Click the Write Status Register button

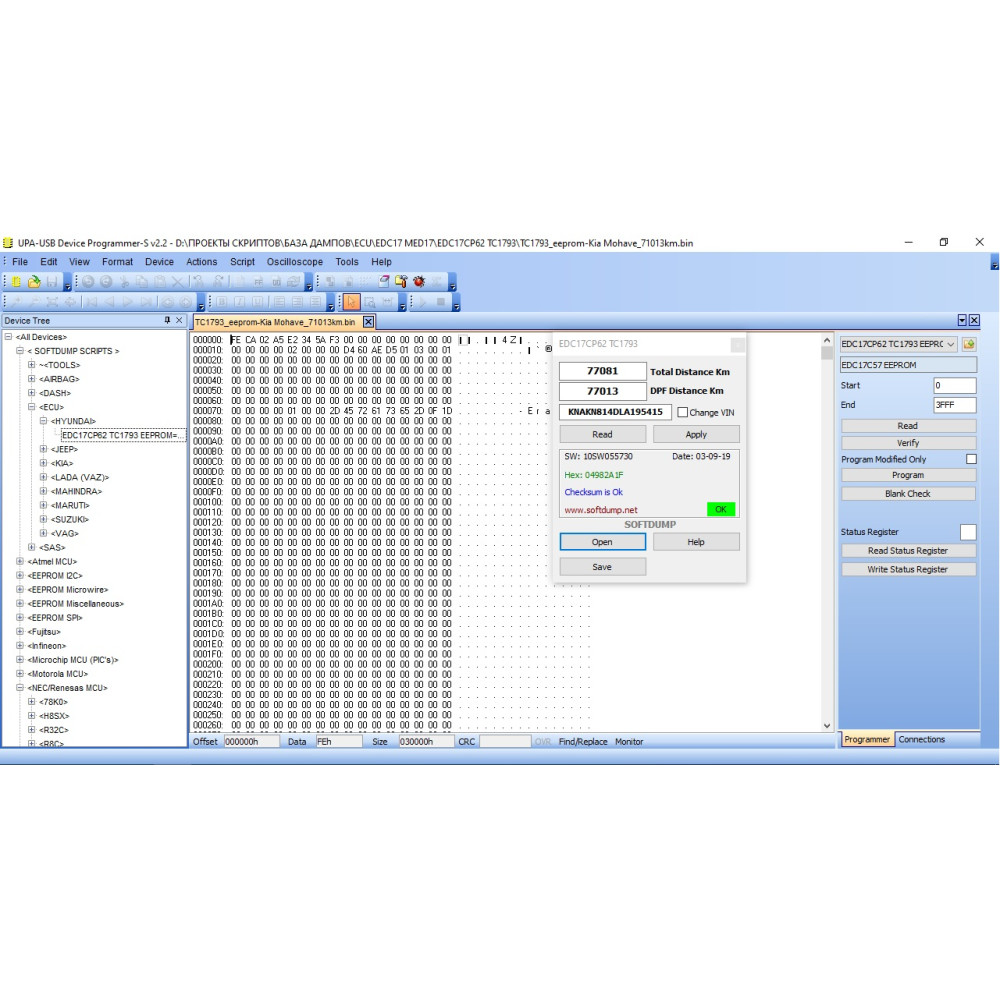[908, 570]
